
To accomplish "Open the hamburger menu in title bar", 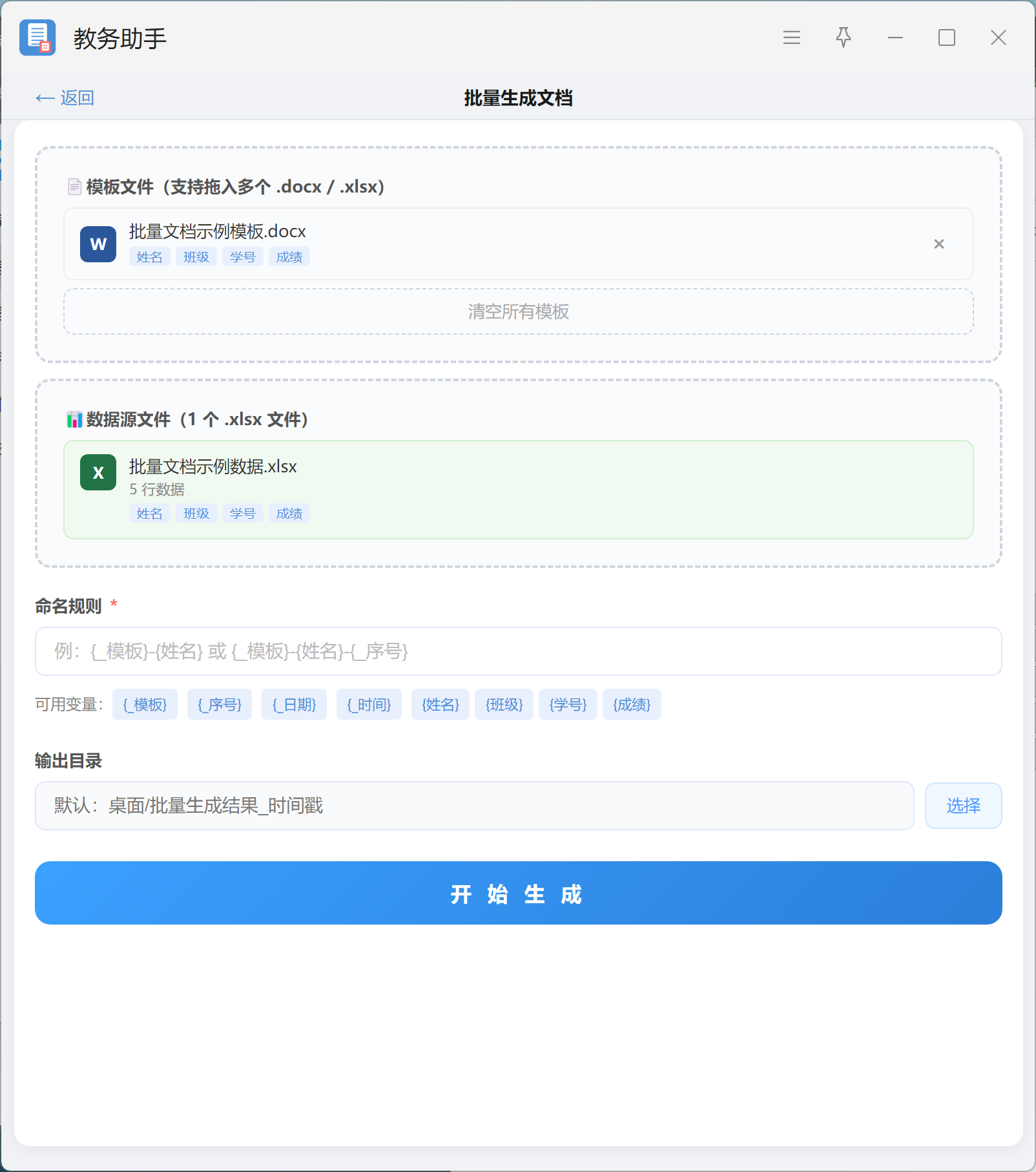I will (x=792, y=37).
